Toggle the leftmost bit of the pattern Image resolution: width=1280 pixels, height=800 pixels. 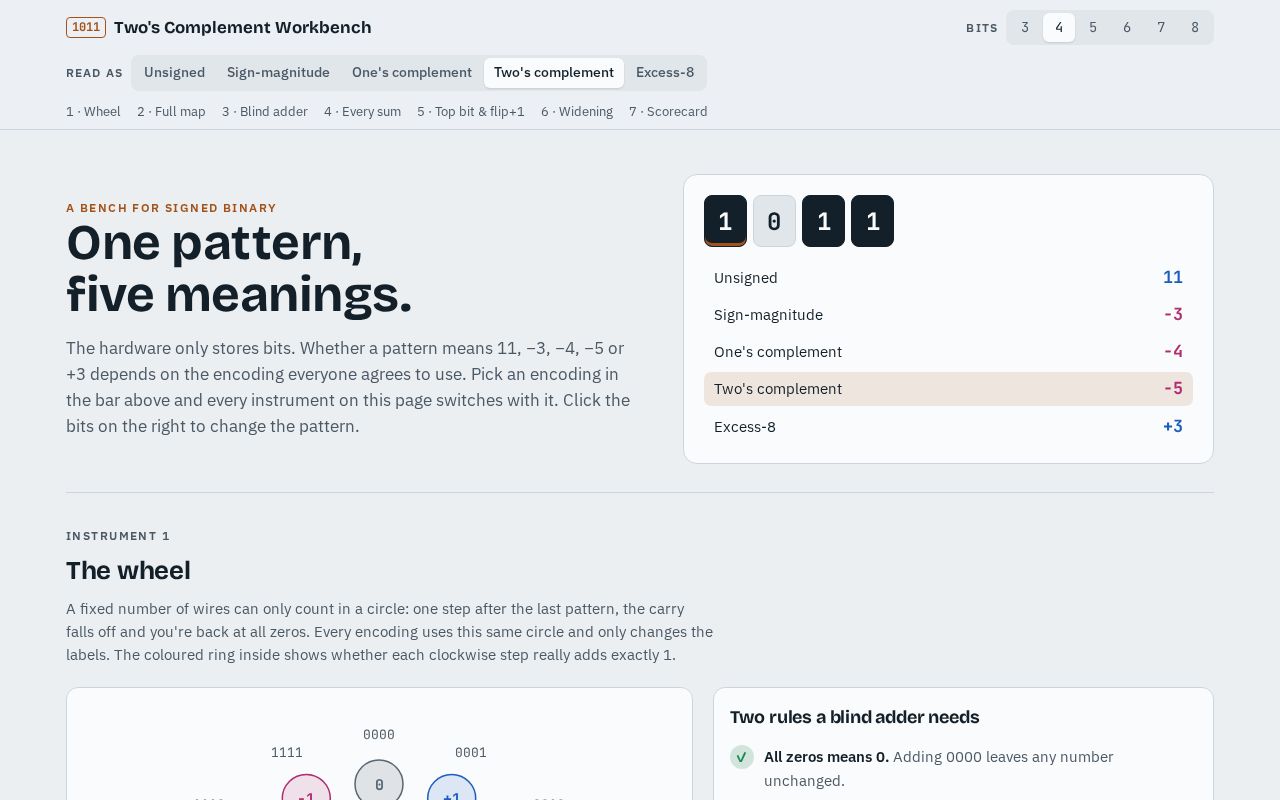tap(725, 221)
